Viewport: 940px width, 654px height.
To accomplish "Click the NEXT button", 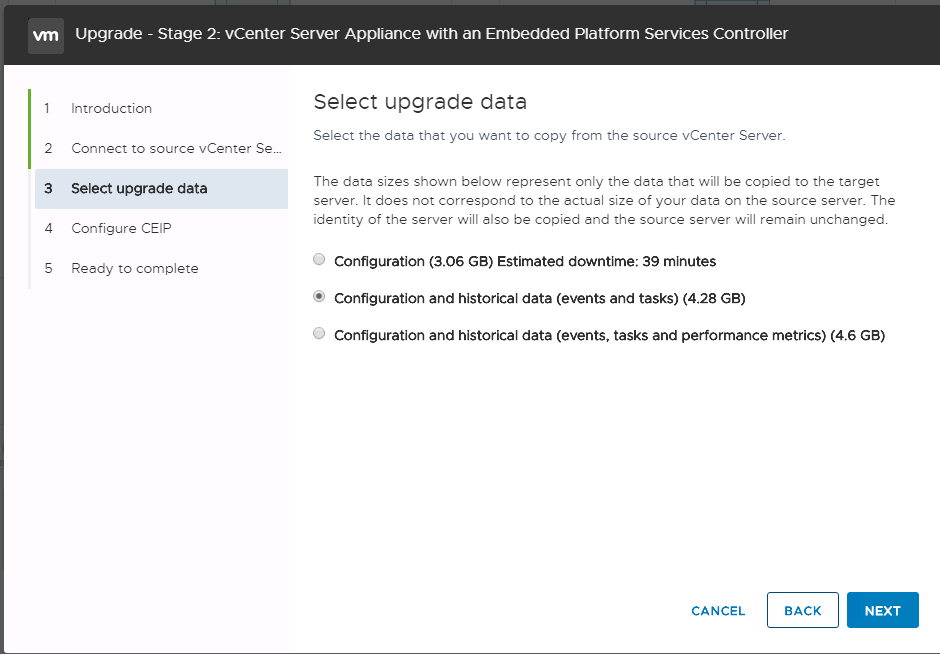I will tap(882, 610).
